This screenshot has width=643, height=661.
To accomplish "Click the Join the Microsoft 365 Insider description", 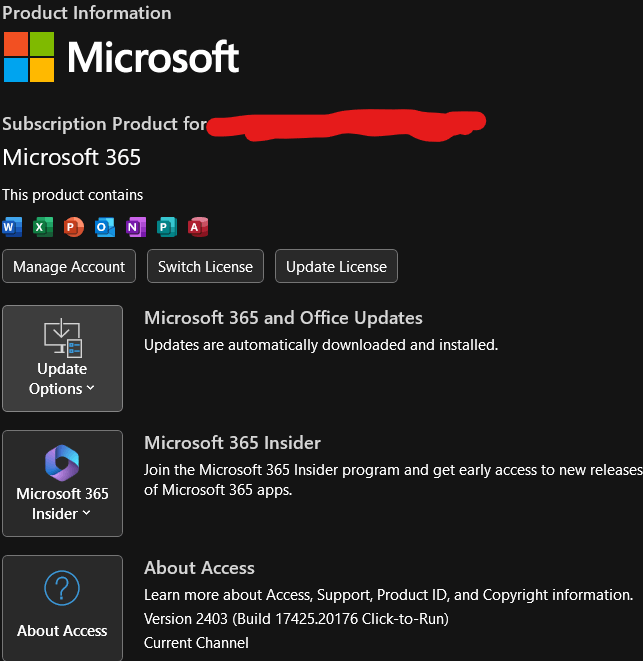I will (393, 480).
